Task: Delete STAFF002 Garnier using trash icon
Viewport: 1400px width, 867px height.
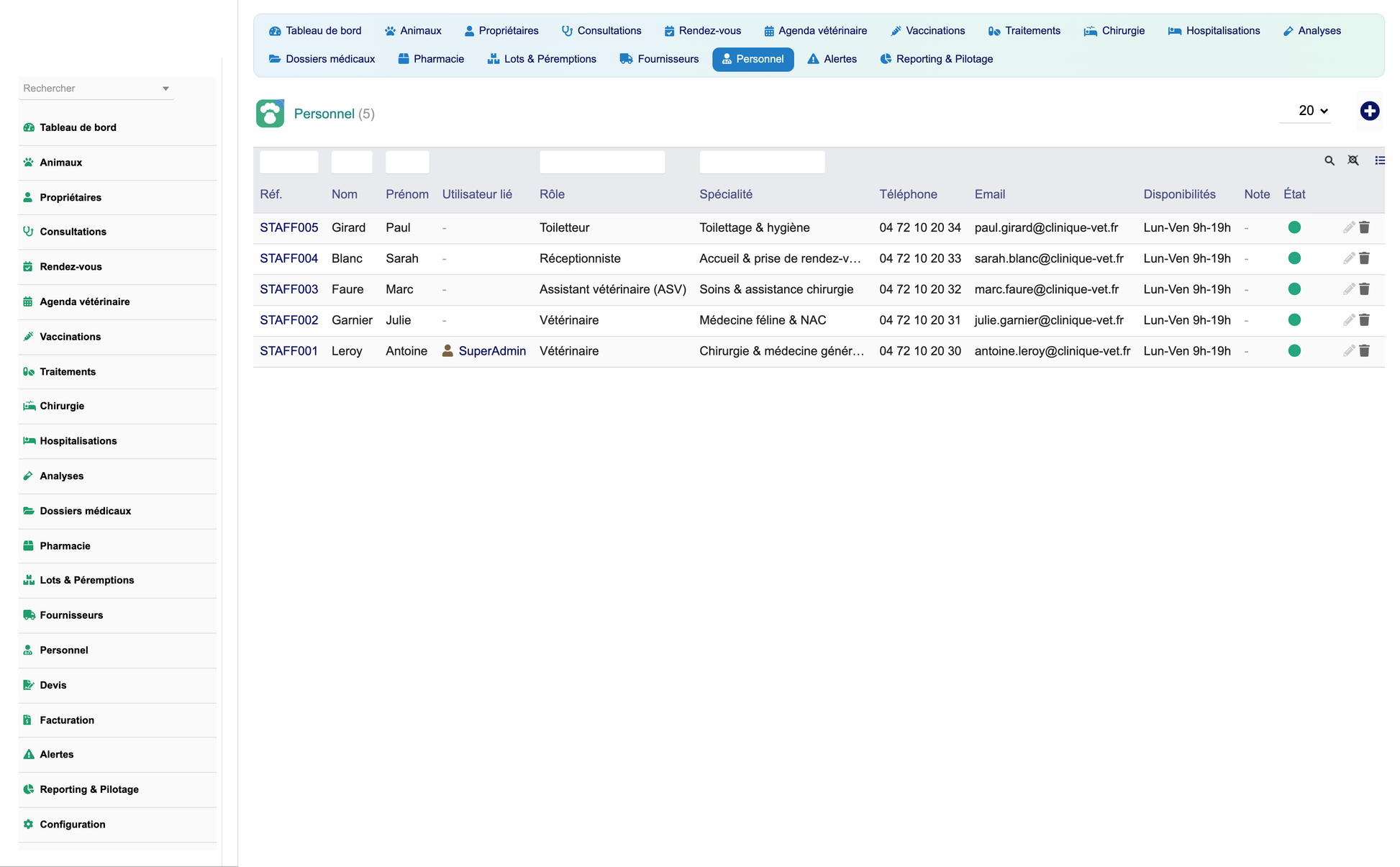Action: point(1364,320)
